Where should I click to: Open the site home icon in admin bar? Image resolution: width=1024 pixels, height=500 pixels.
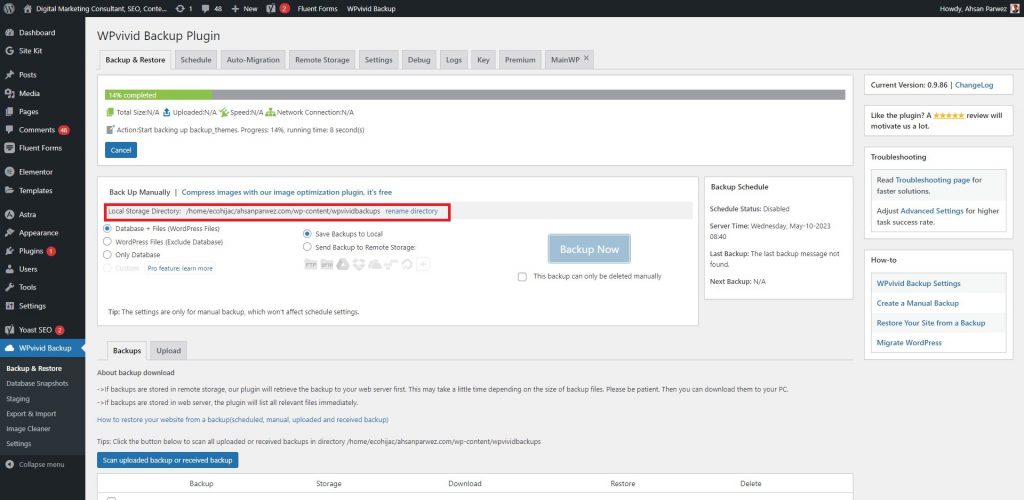(27, 9)
